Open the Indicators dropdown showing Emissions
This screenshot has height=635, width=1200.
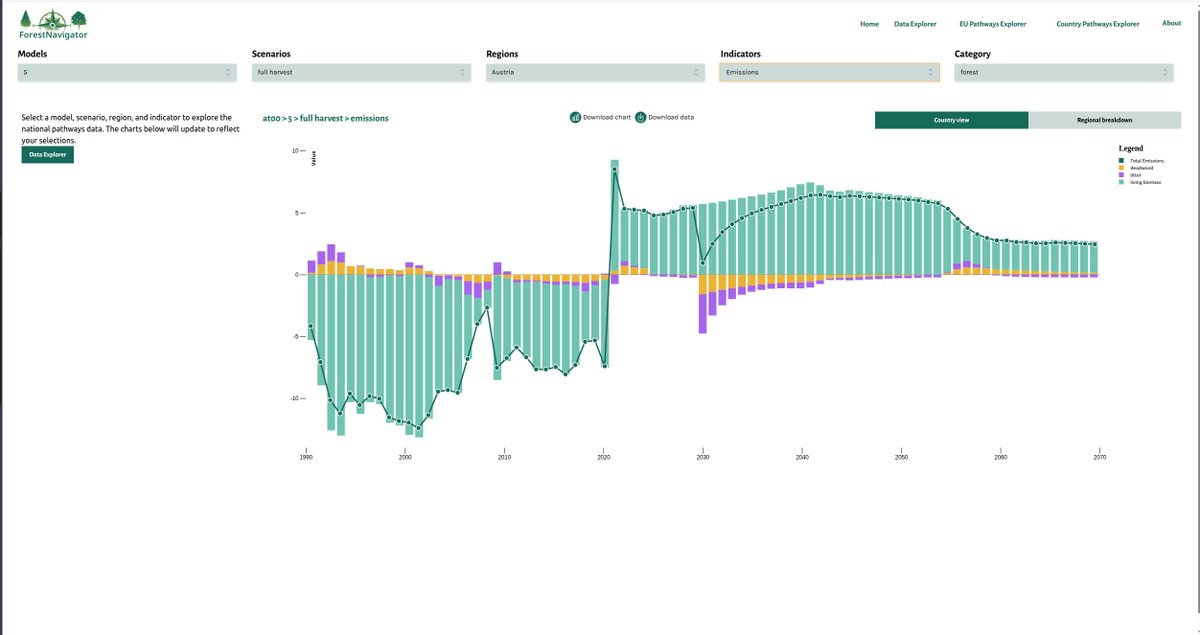pos(830,72)
